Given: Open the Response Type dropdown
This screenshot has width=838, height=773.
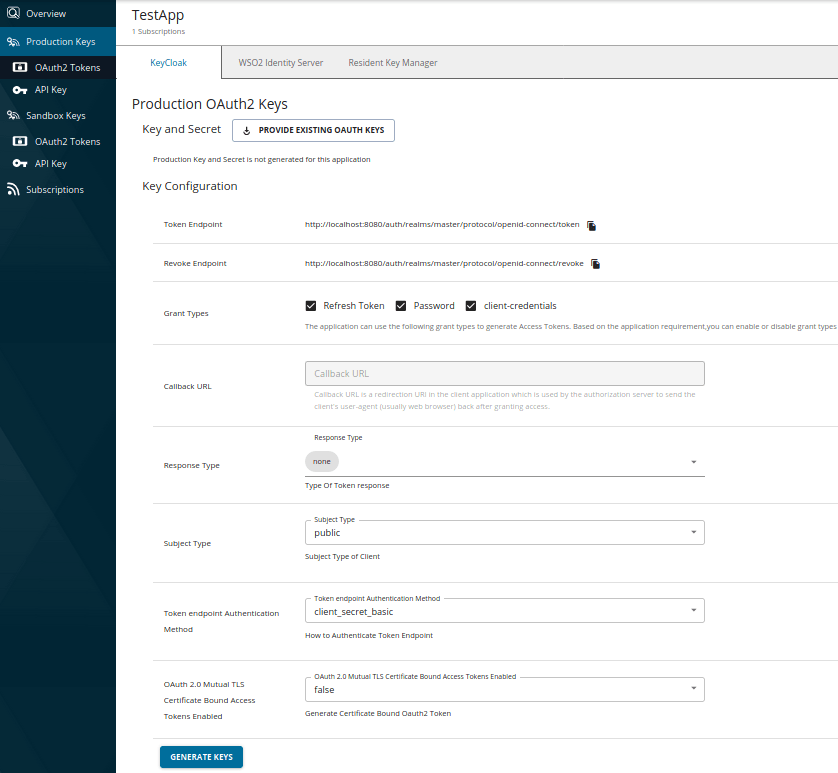Looking at the screenshot, I should [x=694, y=461].
